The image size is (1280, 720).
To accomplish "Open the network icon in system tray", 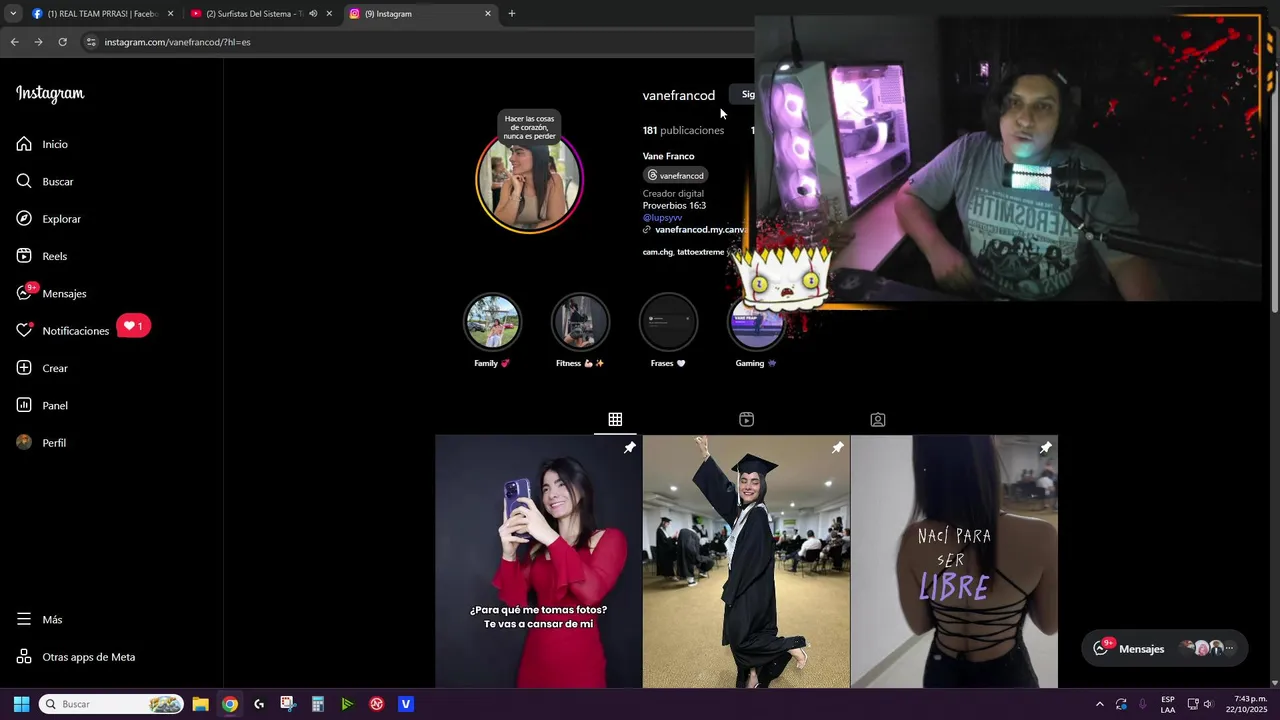I will coord(1193,704).
